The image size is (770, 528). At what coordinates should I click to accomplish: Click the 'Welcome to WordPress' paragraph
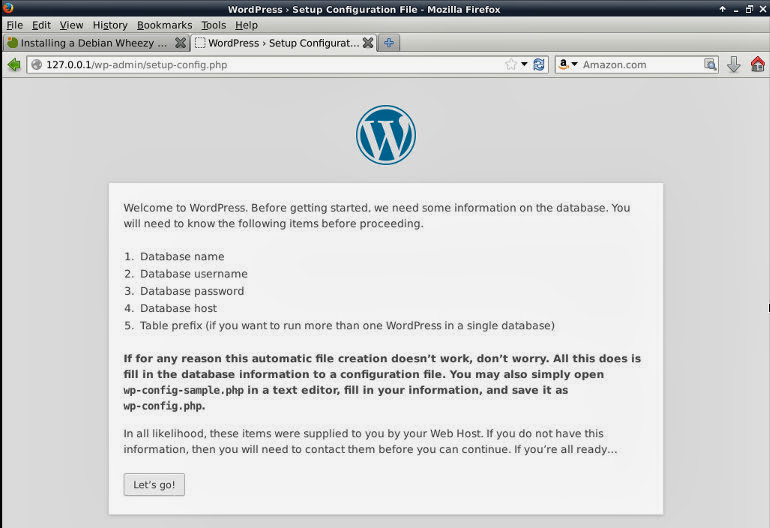(377, 216)
